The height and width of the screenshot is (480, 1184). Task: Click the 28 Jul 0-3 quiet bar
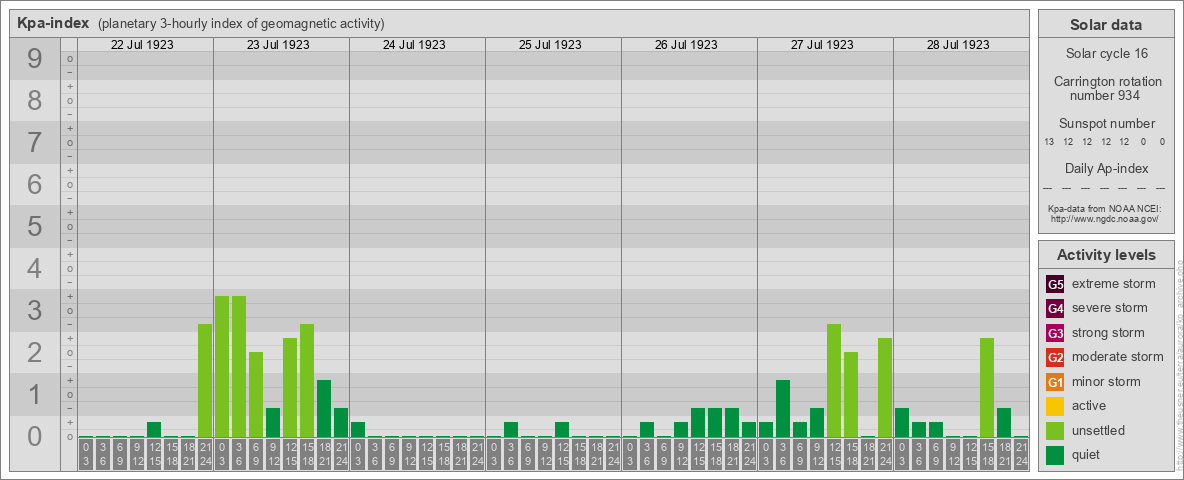click(902, 423)
